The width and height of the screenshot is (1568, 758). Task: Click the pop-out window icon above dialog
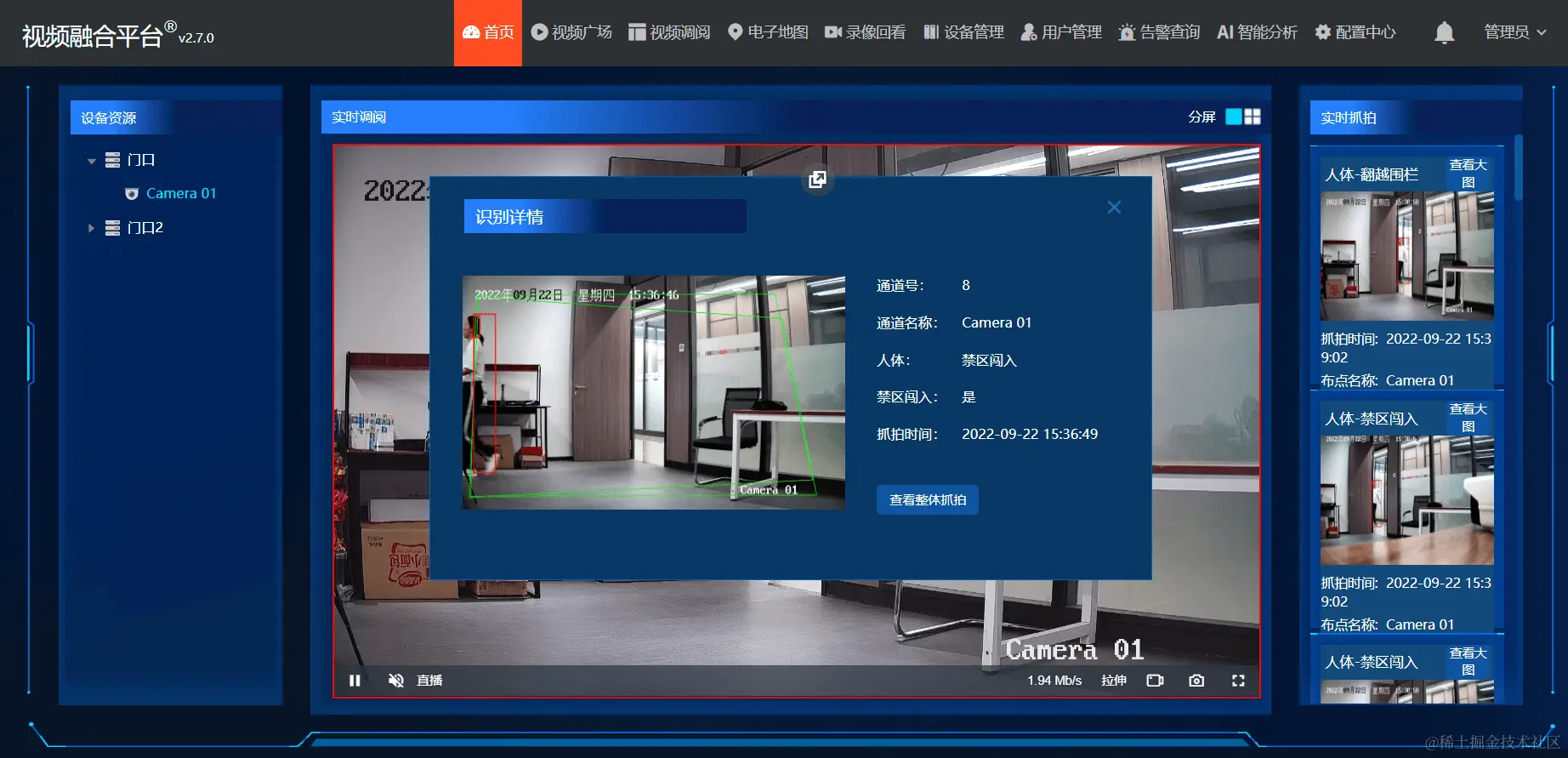(817, 179)
